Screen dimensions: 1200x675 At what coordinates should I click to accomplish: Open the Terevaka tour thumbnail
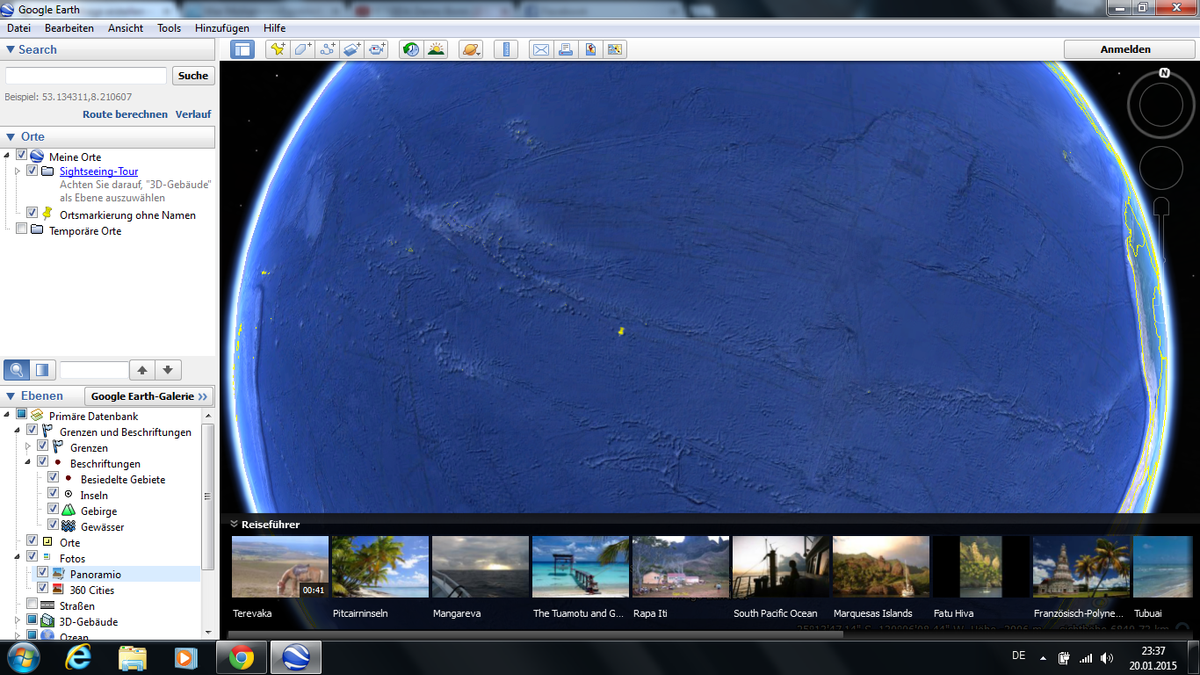280,566
